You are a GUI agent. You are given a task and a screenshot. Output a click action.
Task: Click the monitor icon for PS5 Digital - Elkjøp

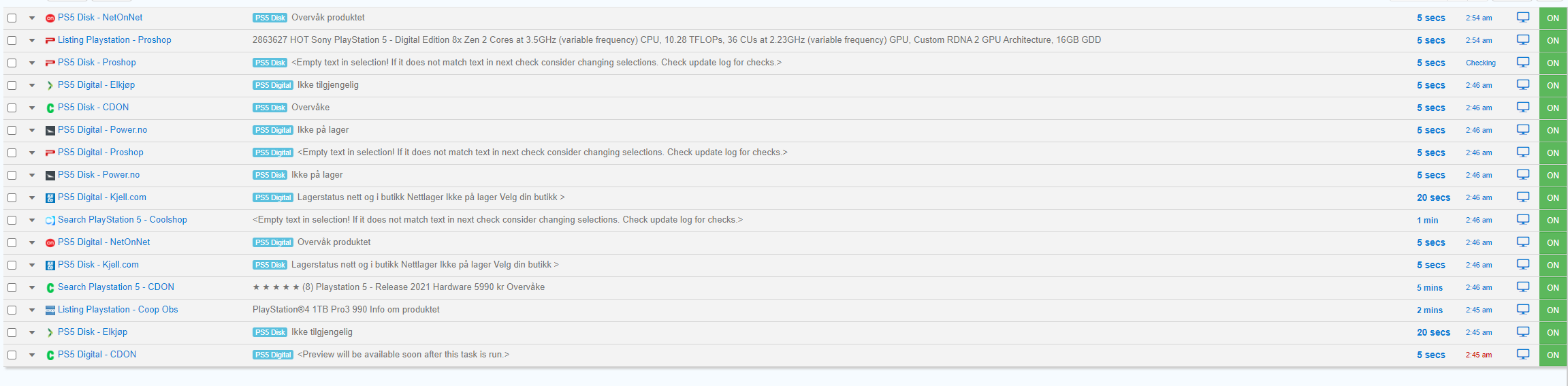point(1523,85)
